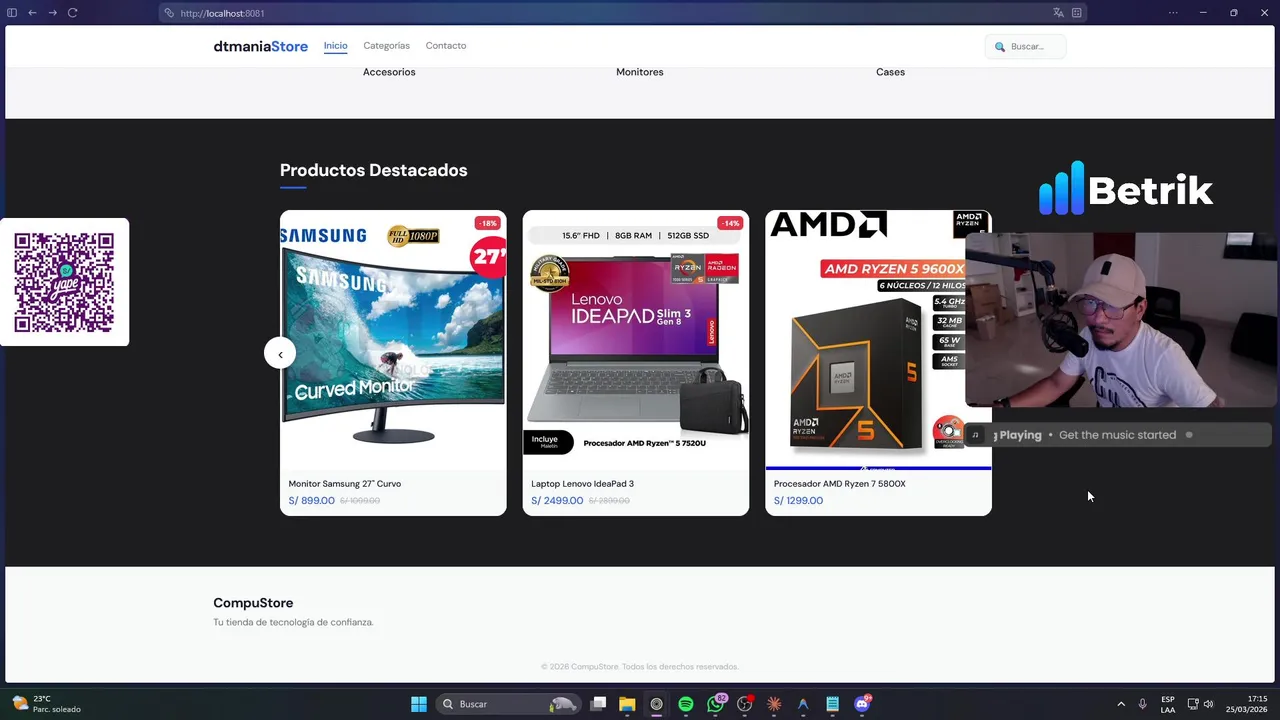The height and width of the screenshot is (720, 1280).
Task: Click the Monitor Samsung 27" Curvo title
Action: [x=345, y=484]
